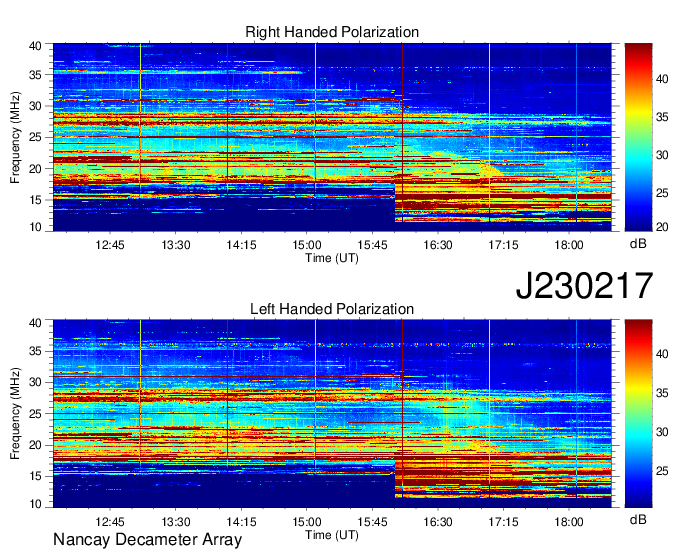Click the dB unit label under the Left Handed color bar
The width and height of the screenshot is (680, 552).
click(x=638, y=519)
